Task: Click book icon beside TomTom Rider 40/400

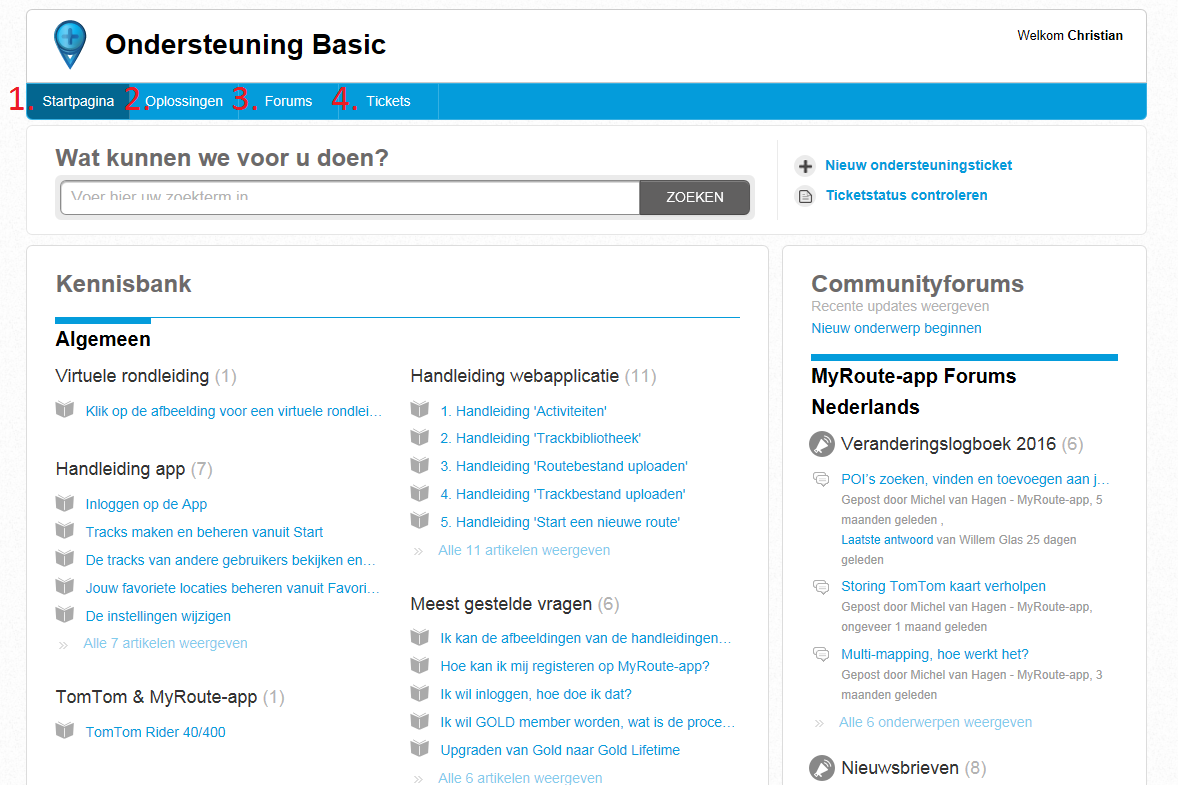Action: click(x=65, y=731)
